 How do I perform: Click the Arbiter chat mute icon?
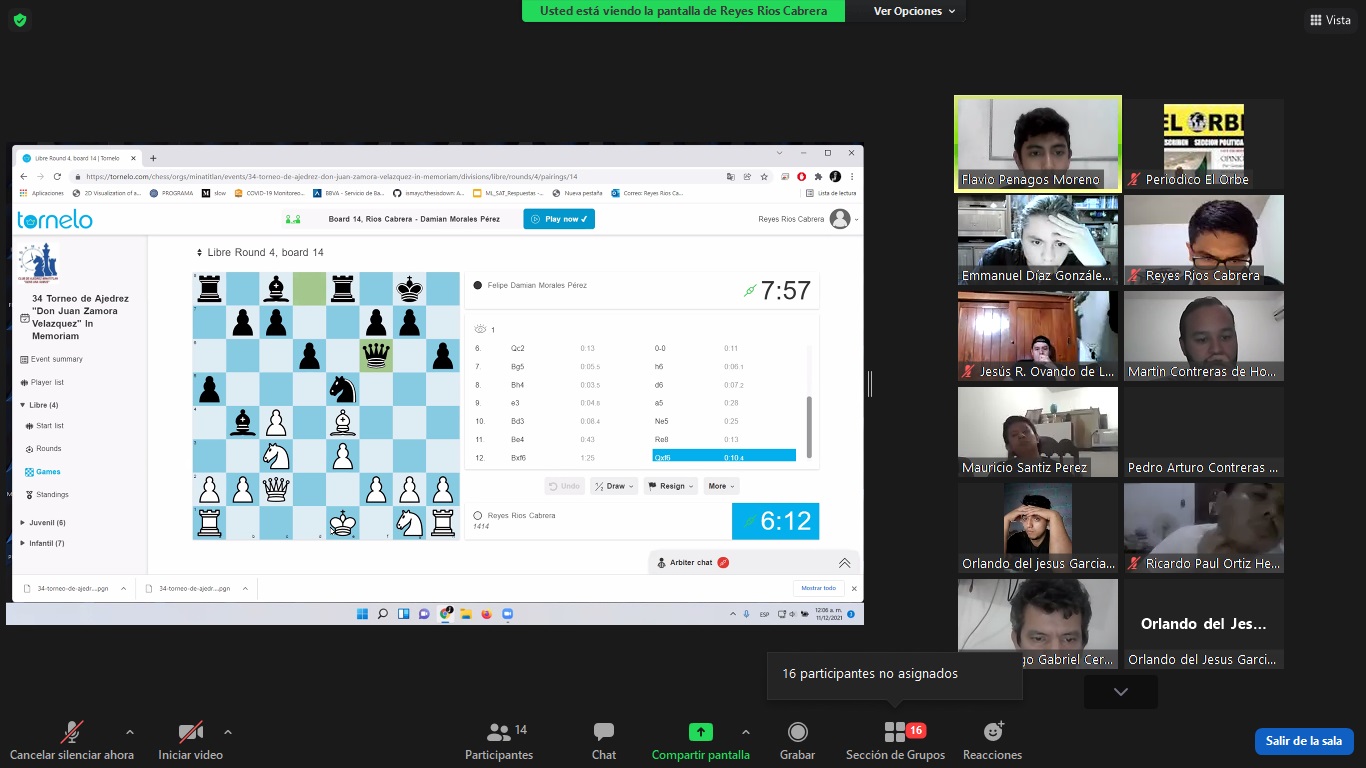click(723, 563)
